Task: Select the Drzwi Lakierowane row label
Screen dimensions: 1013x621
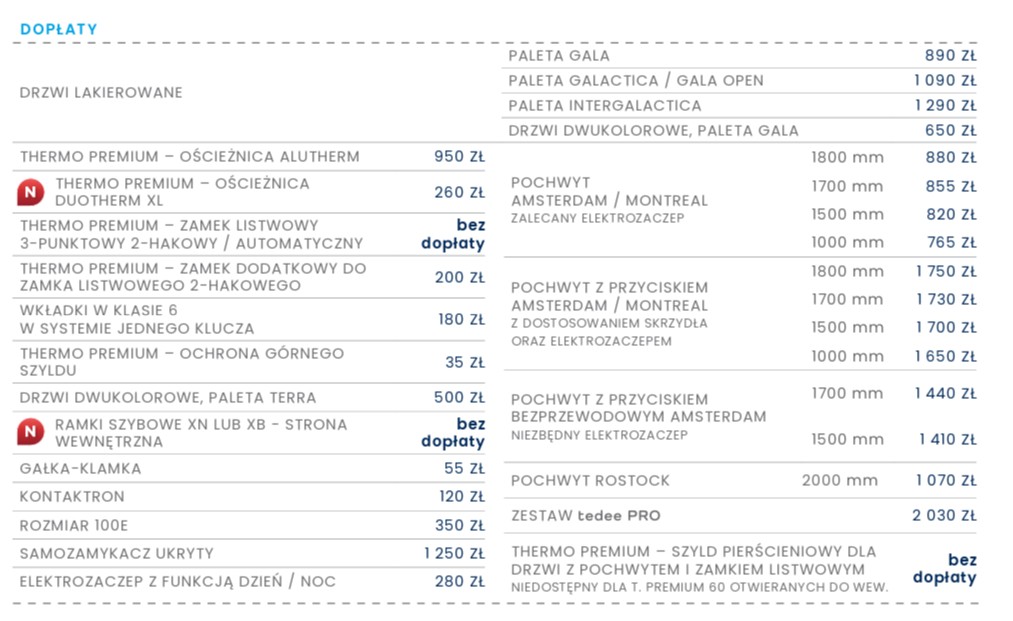Action: click(101, 93)
